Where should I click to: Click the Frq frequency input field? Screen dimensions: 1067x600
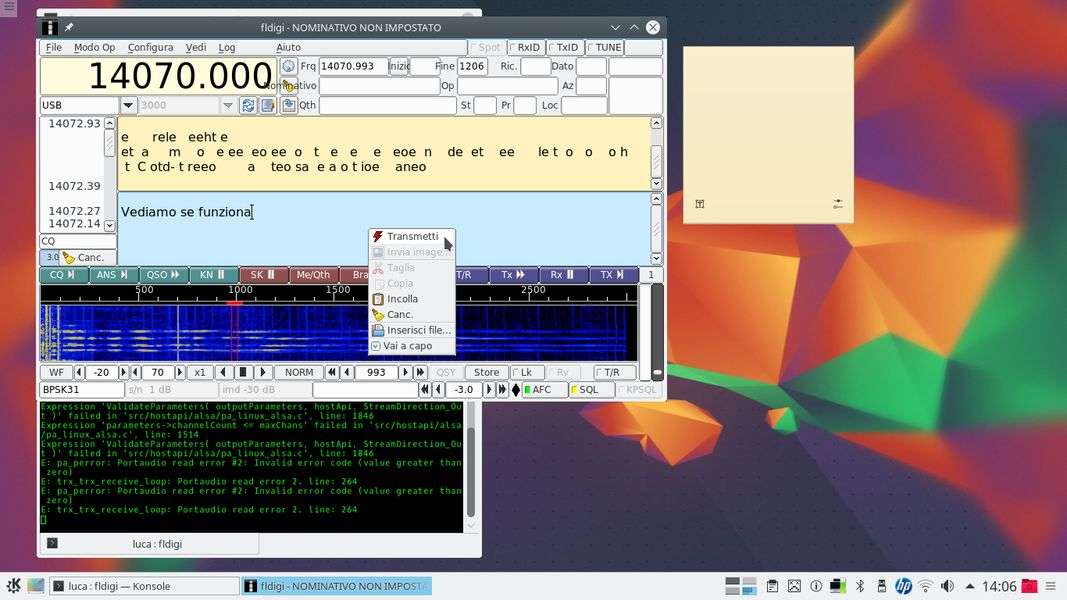click(352, 67)
